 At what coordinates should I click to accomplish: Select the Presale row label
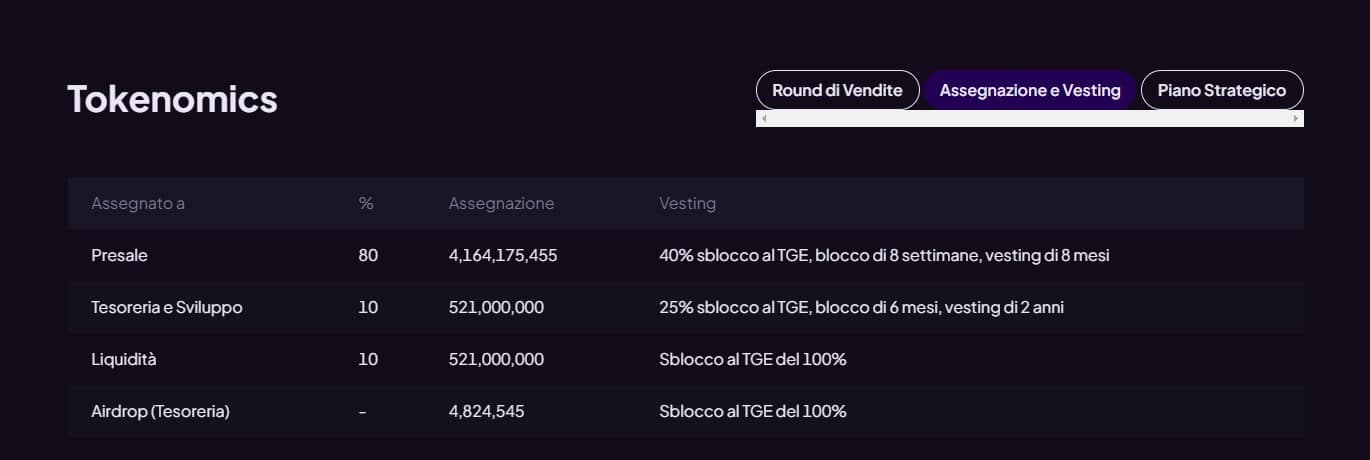tap(119, 255)
